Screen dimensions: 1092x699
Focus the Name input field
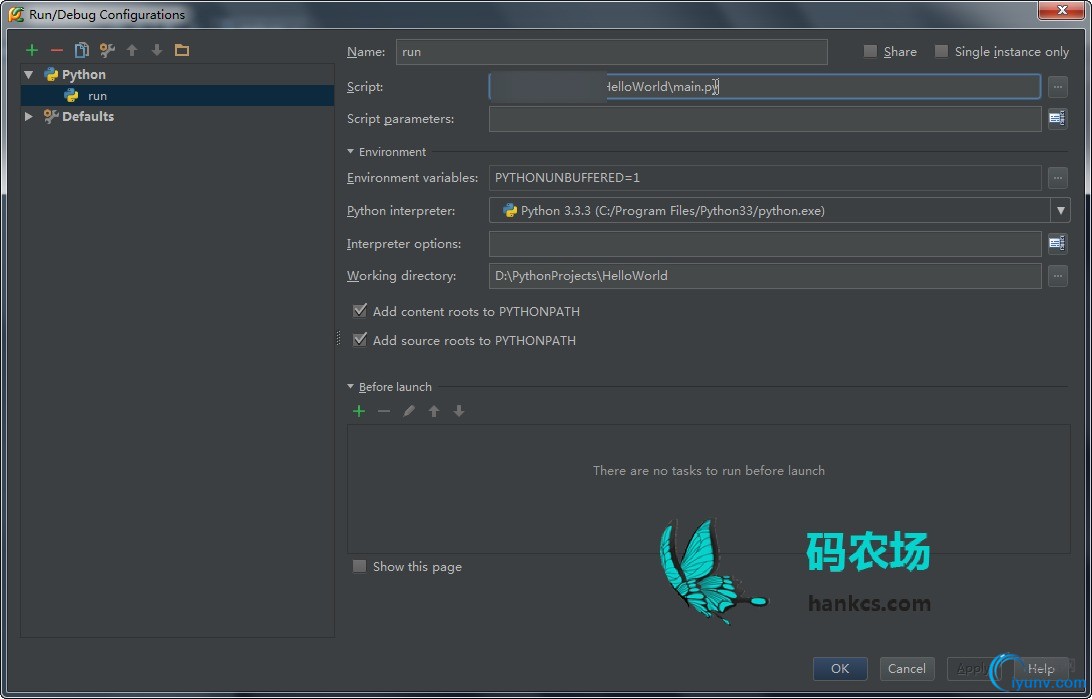(x=611, y=52)
